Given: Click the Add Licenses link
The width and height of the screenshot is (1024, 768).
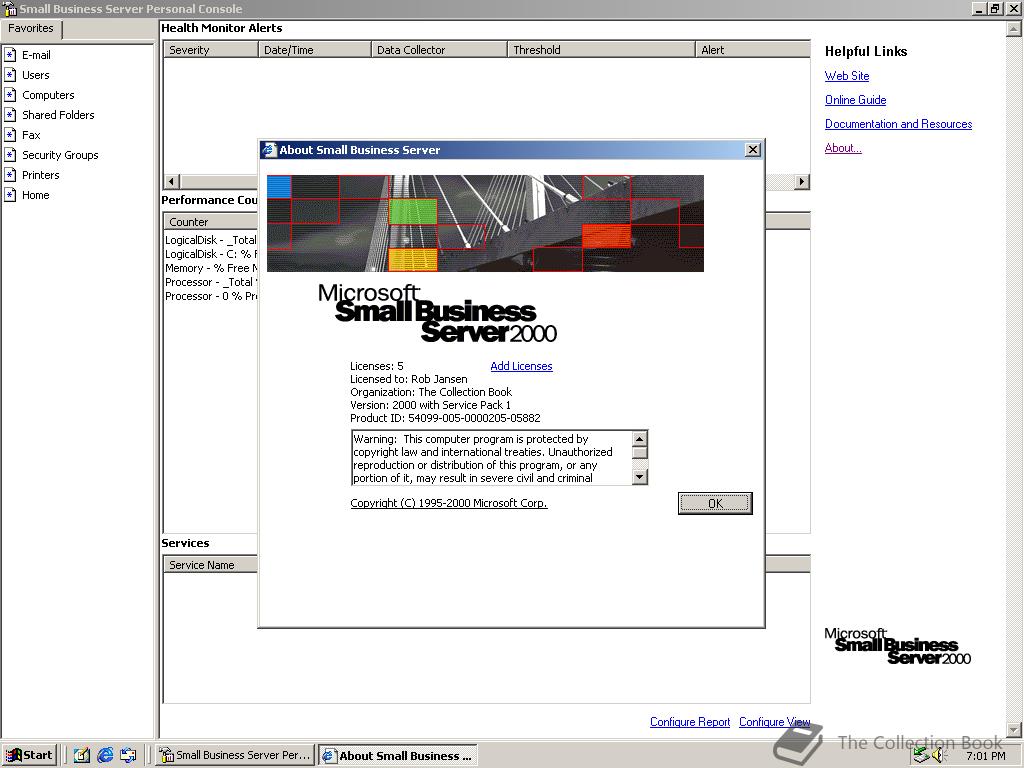Looking at the screenshot, I should pyautogui.click(x=521, y=366).
